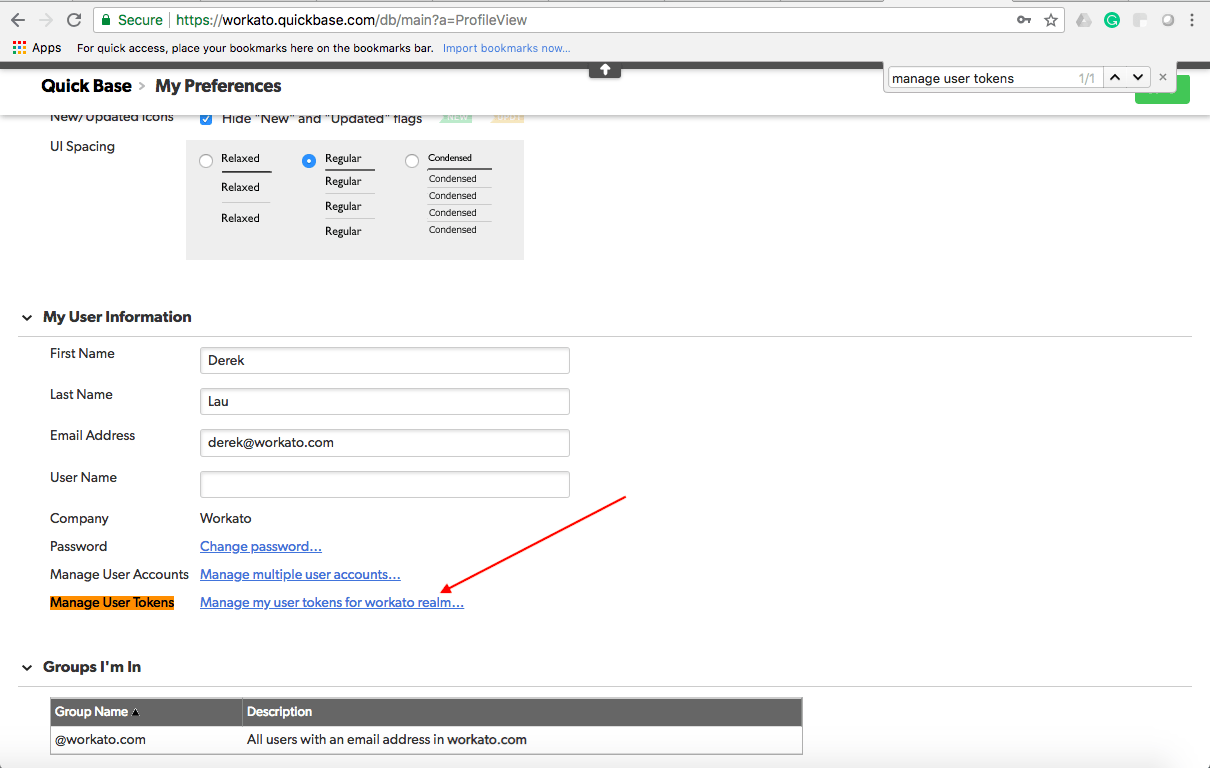
Task: Click the saved password key icon
Action: tap(1024, 20)
